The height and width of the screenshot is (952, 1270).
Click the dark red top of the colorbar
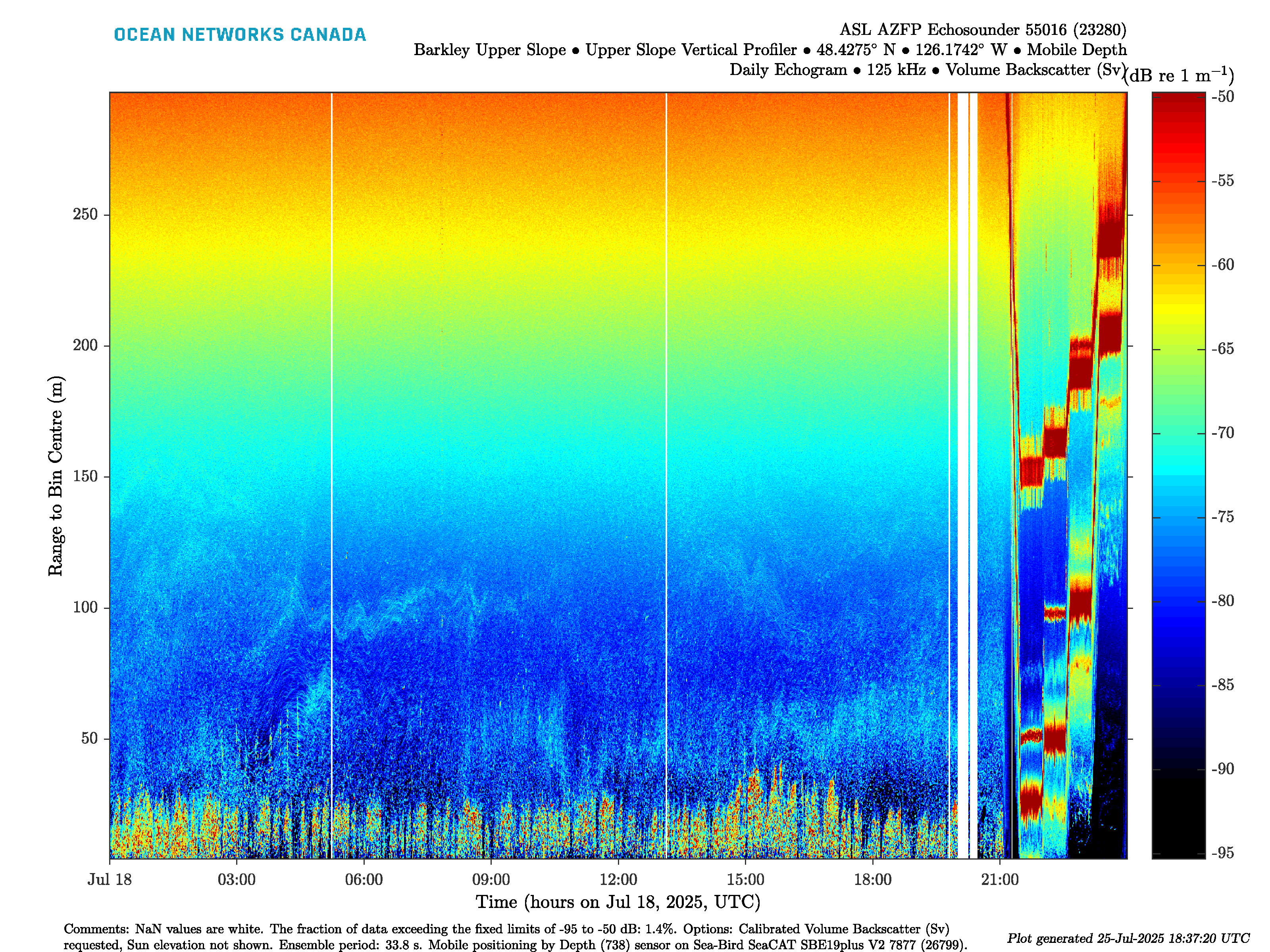1179,102
